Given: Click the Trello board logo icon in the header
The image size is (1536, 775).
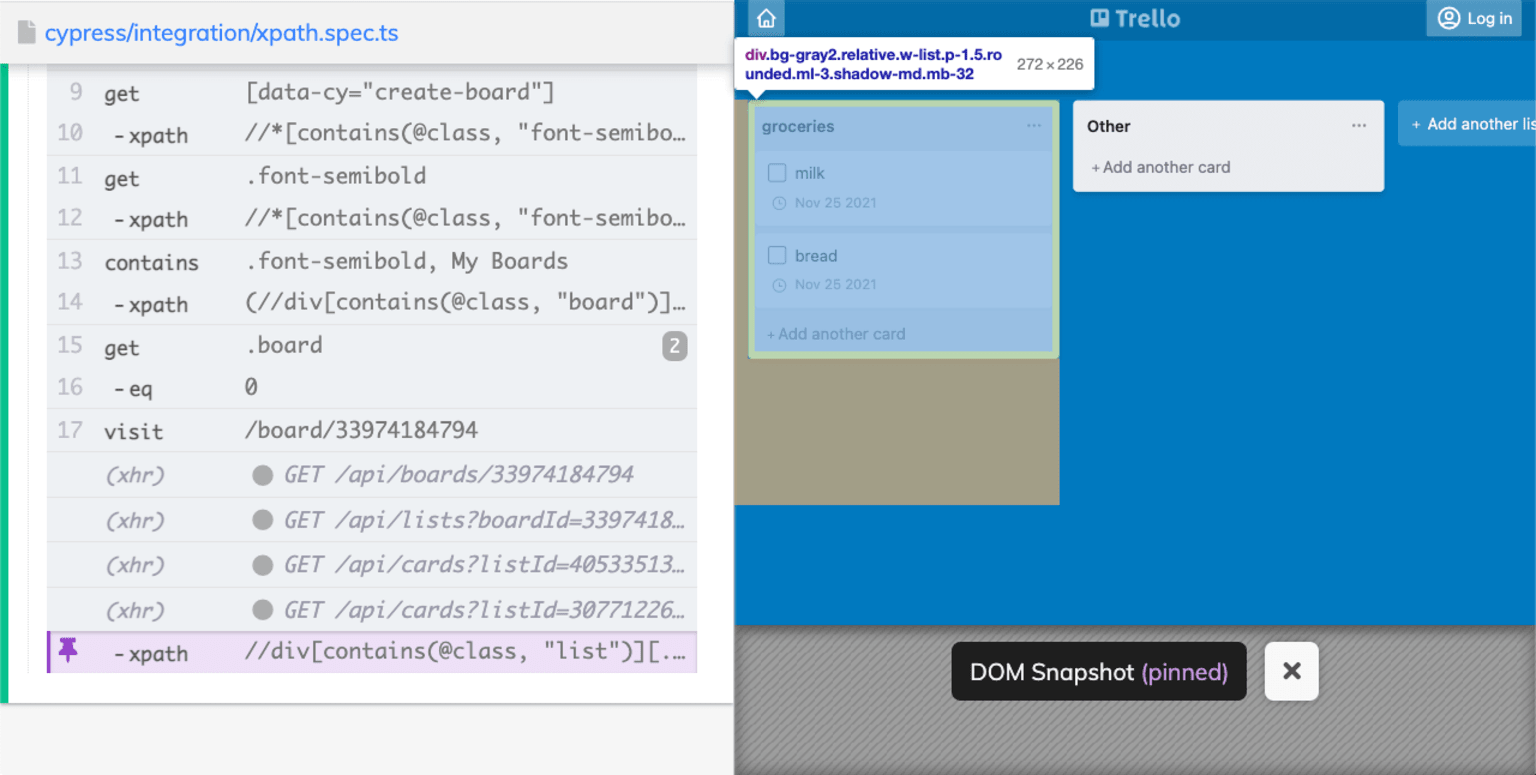Looking at the screenshot, I should pyautogui.click(x=1101, y=17).
